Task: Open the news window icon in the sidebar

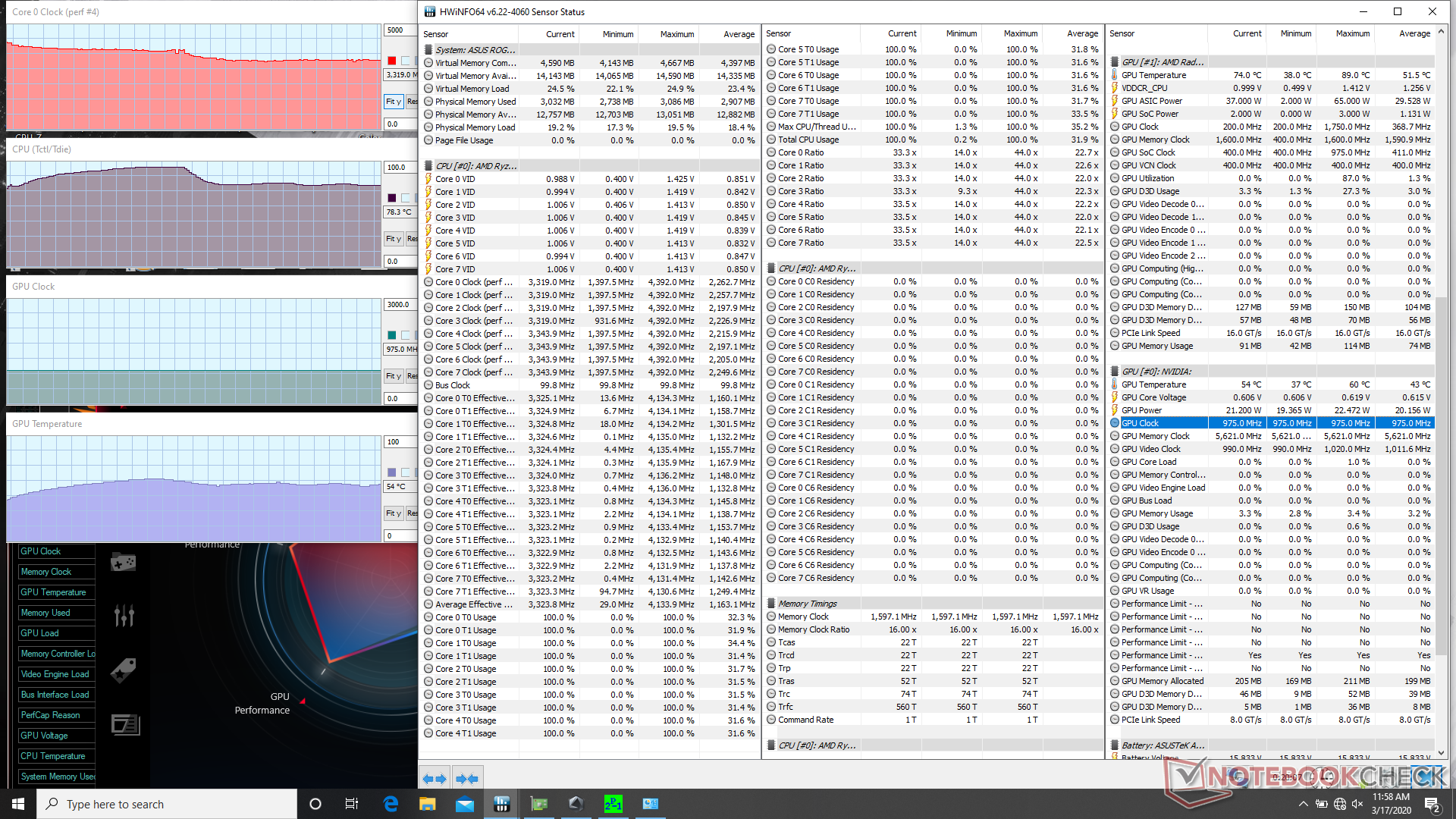Action: click(x=125, y=725)
